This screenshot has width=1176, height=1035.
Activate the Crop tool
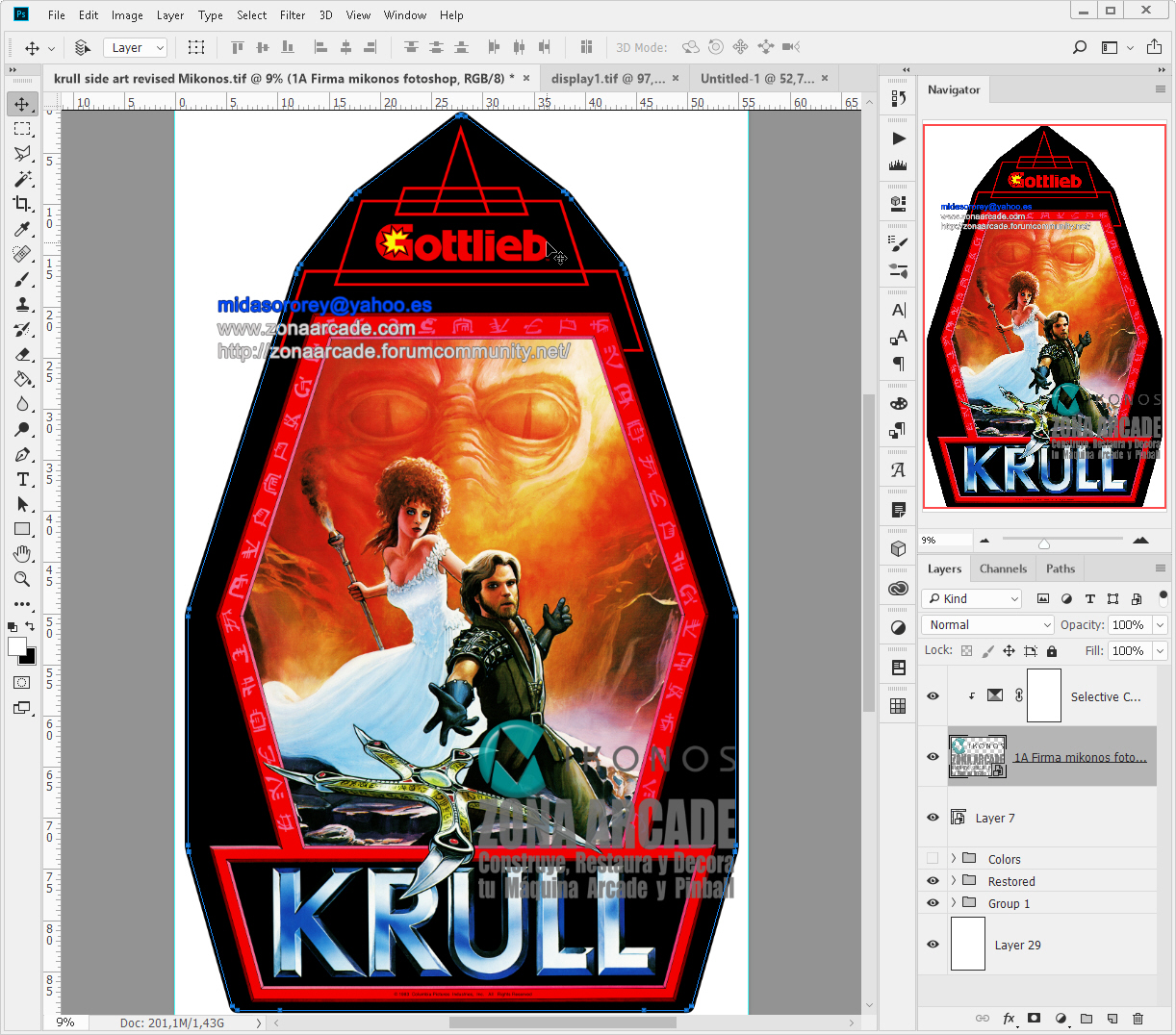click(x=22, y=204)
